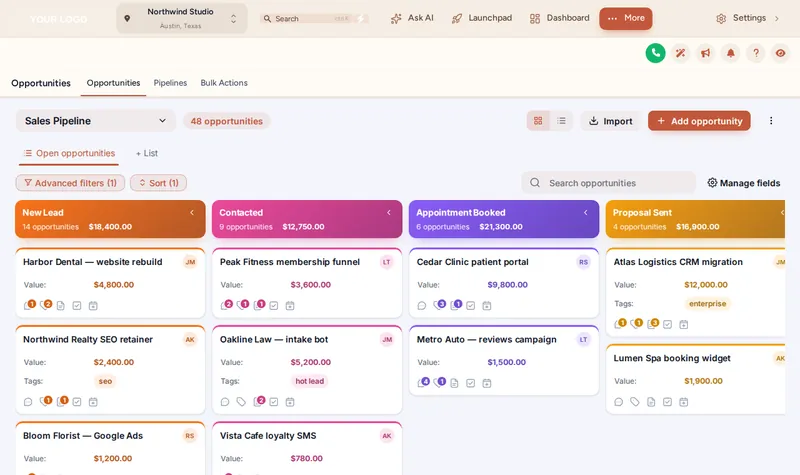Toggle tasks checkbox icon on Harbor Dental card
Image resolution: width=800 pixels, height=475 pixels.
[x=77, y=306]
